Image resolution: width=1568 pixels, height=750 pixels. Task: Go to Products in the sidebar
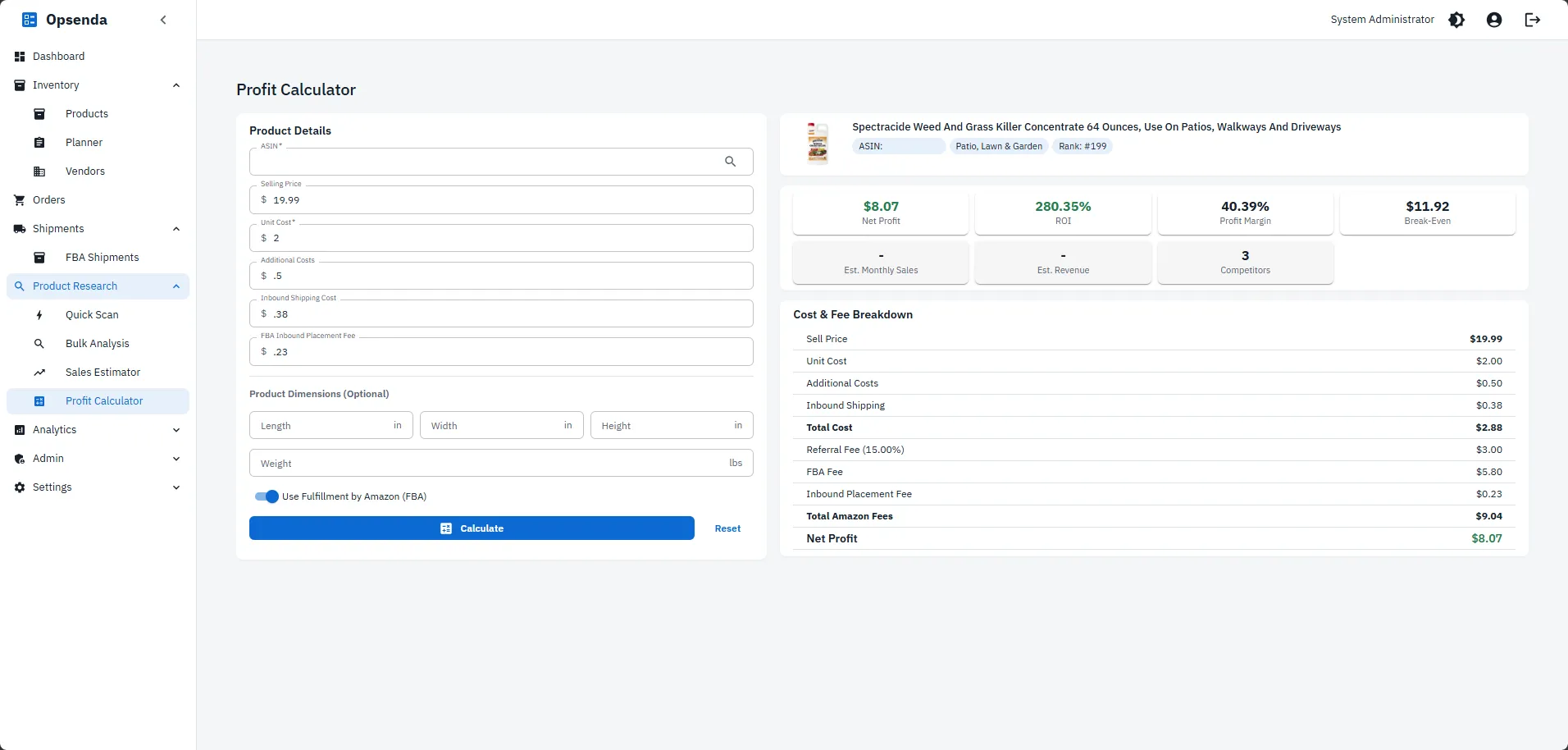pos(98,114)
